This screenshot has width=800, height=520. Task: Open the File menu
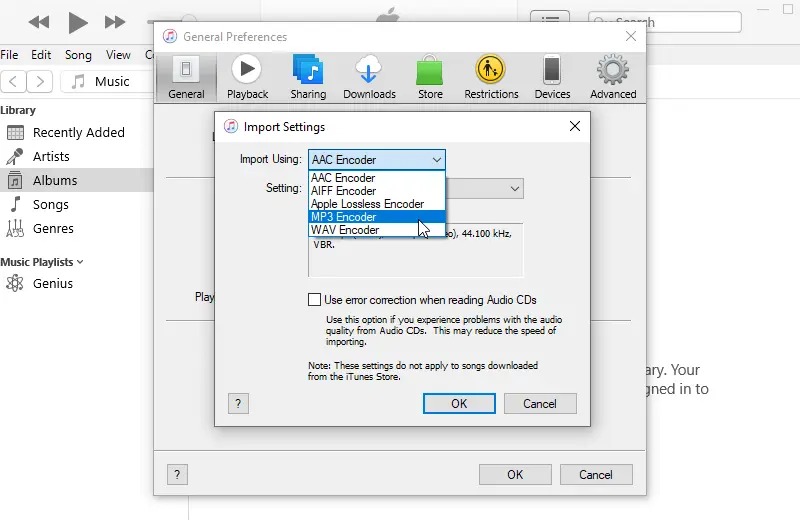(x=9, y=55)
